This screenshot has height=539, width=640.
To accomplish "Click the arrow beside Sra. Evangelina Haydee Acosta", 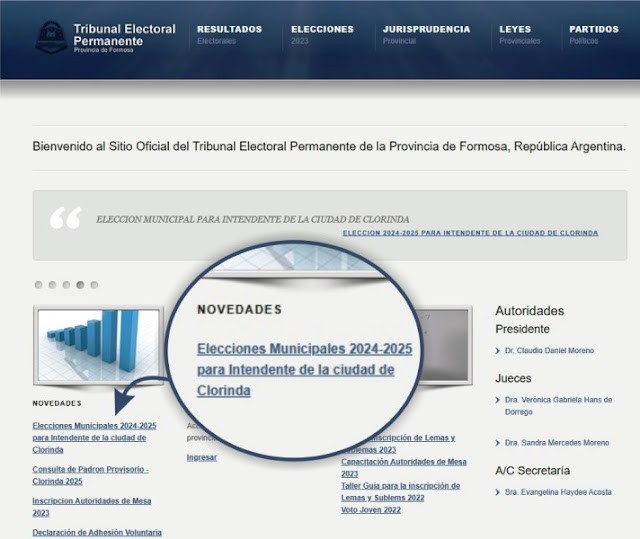I will click(x=499, y=492).
